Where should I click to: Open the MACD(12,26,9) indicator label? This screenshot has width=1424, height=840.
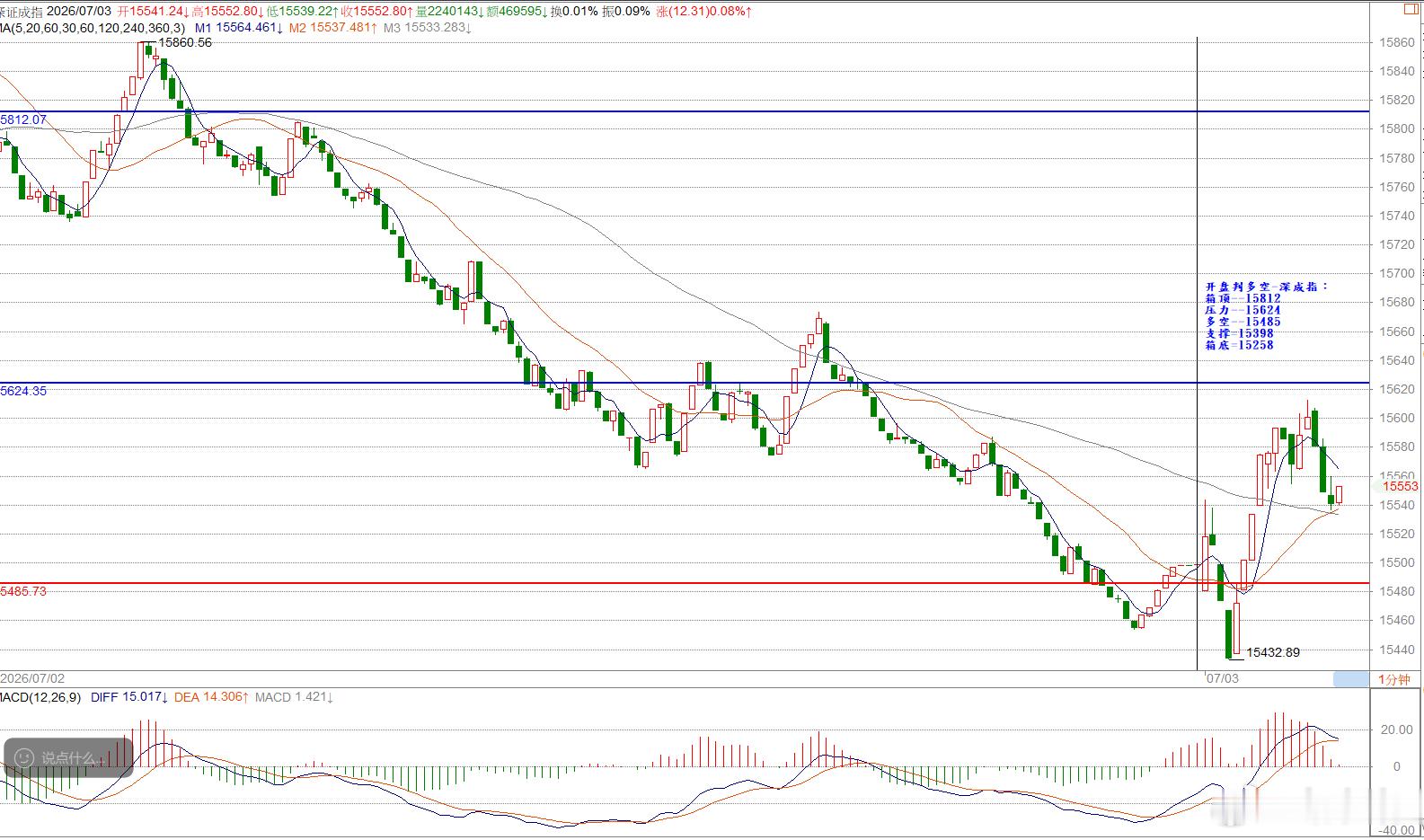point(40,697)
